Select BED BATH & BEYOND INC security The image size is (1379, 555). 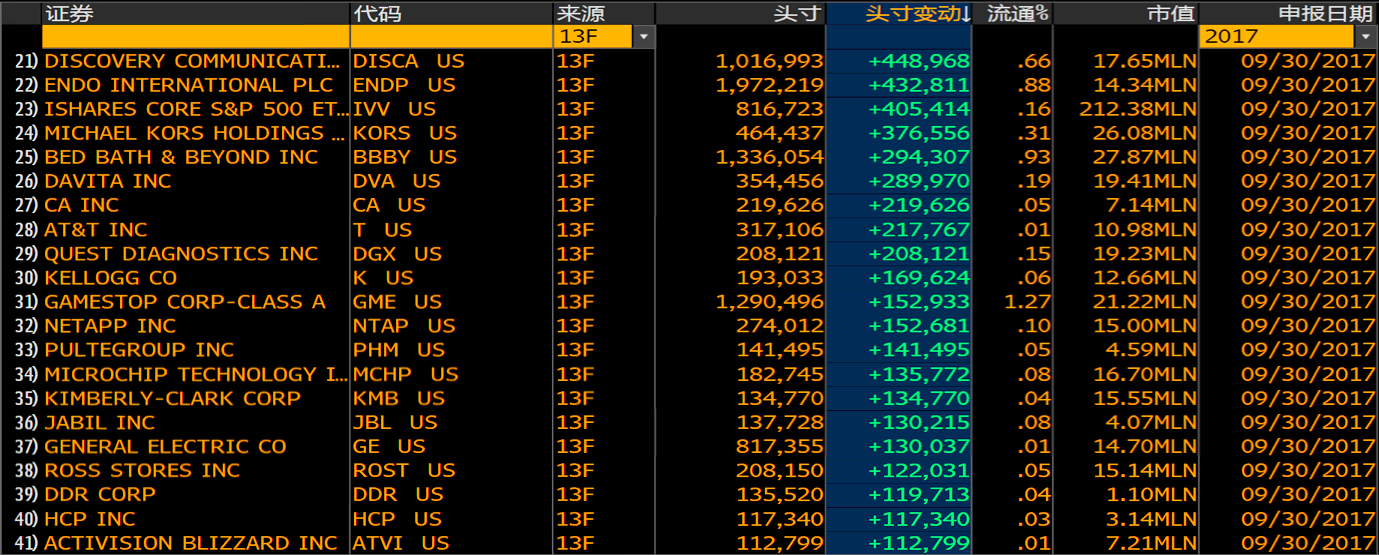coord(181,157)
